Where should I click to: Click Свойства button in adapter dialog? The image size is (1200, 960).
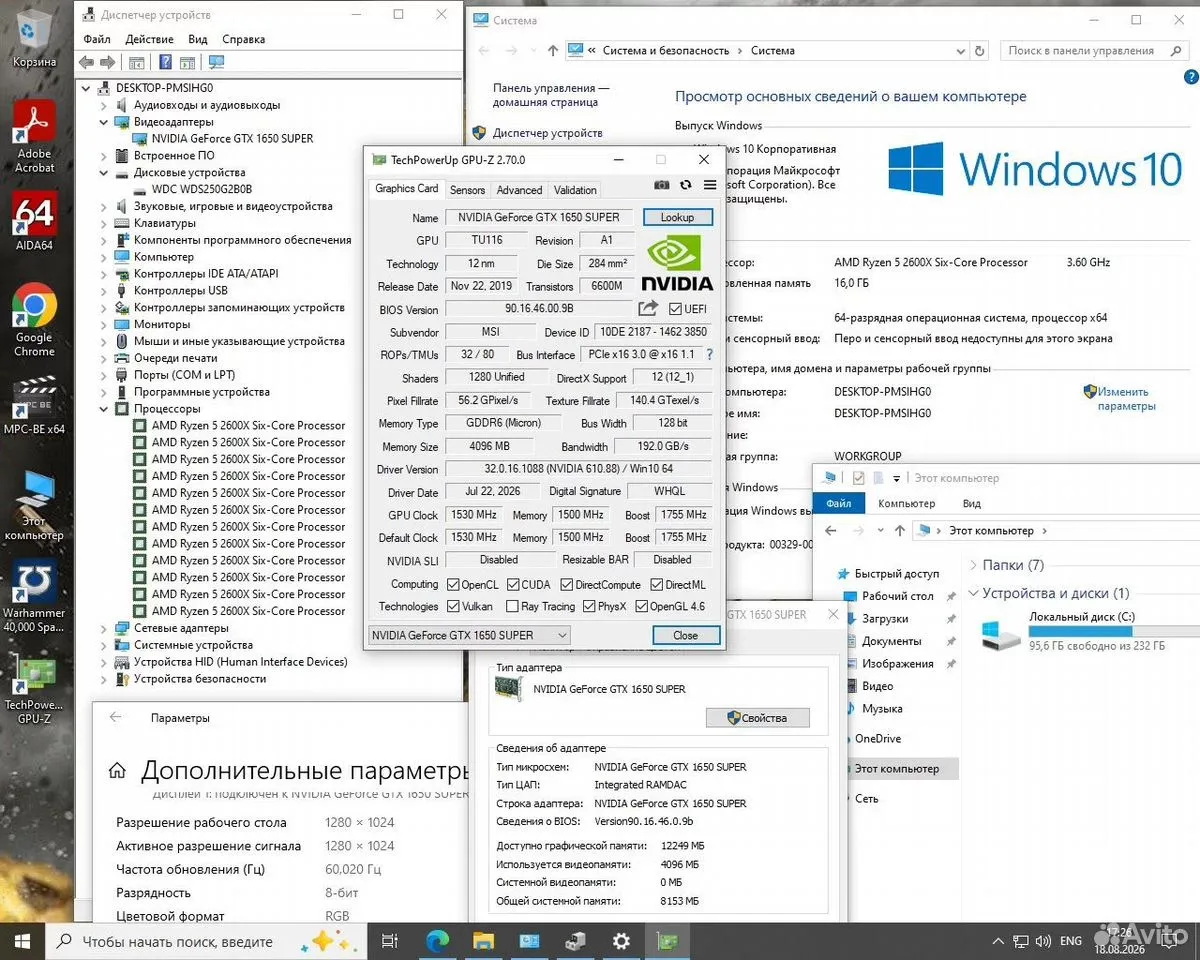coord(757,717)
